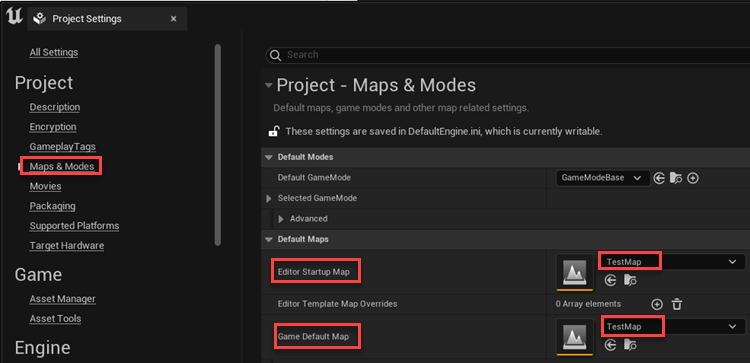The image size is (750, 363).
Task: Click Editor Template Map Overrides label
Action: click(337, 304)
